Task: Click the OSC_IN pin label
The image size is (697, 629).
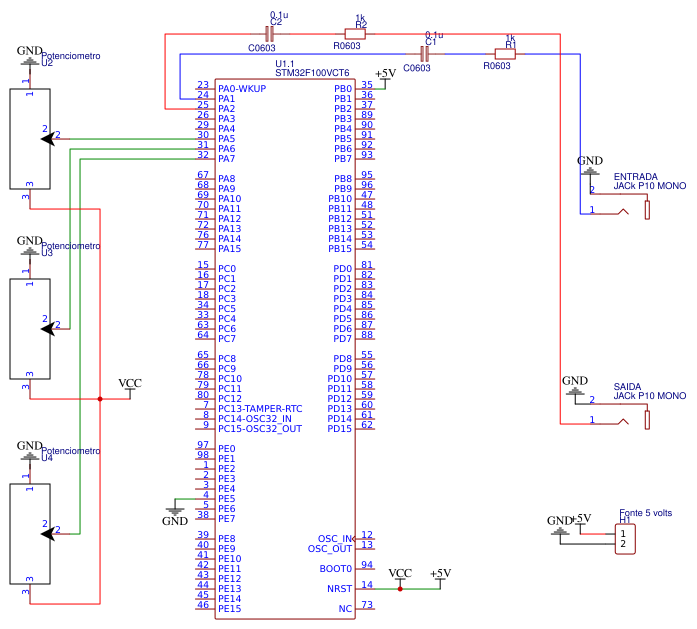Action: tap(335, 539)
